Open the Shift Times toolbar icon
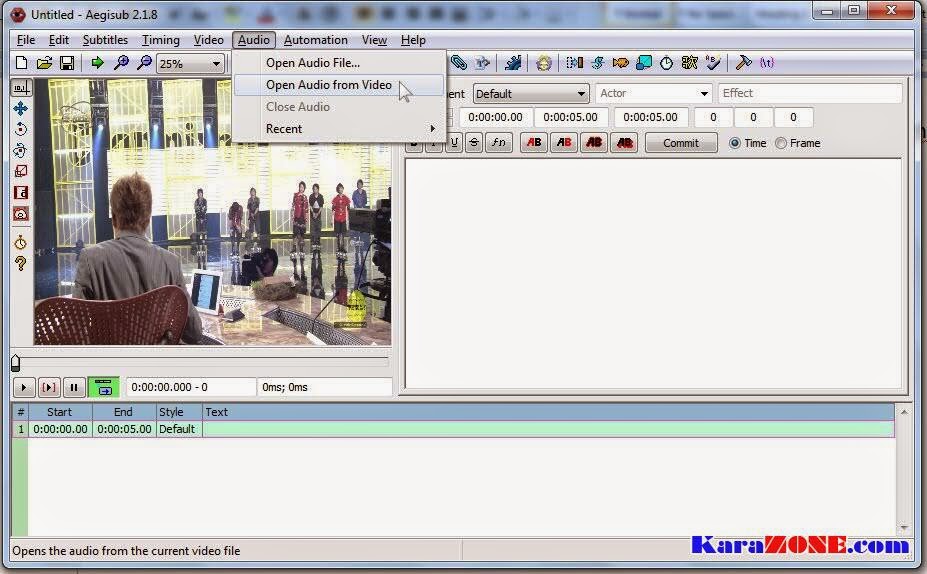Image resolution: width=927 pixels, height=574 pixels. click(x=574, y=63)
